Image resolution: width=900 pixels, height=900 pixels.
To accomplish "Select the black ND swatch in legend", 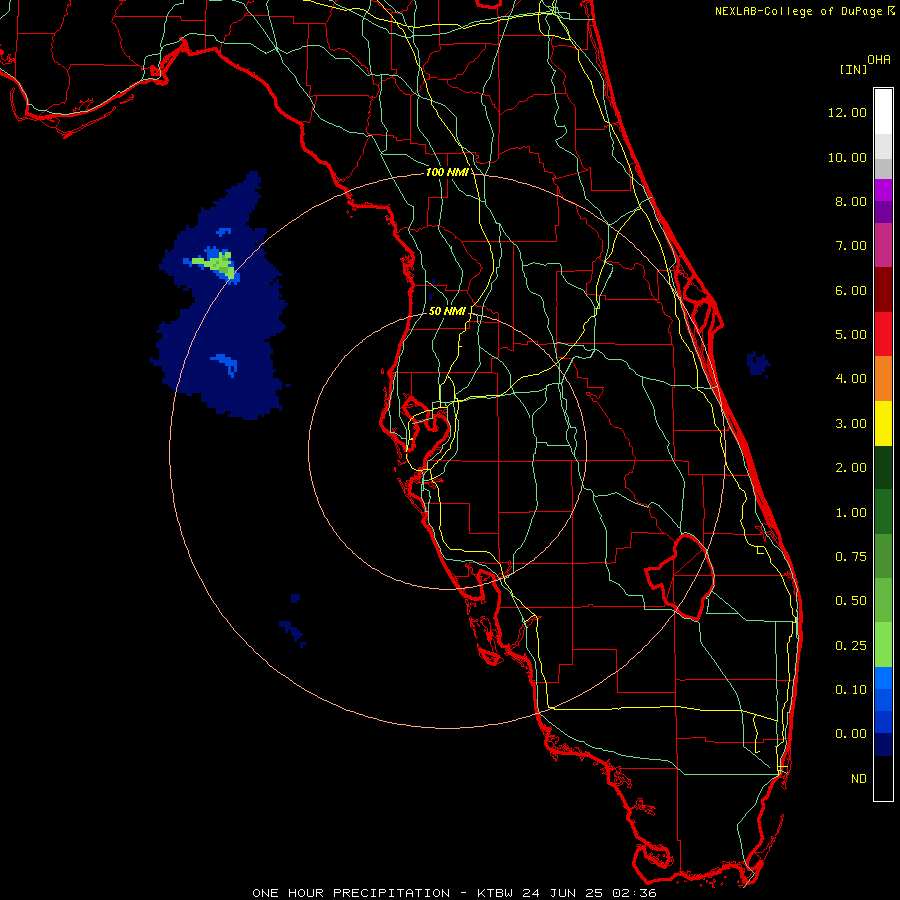I will pos(883,778).
